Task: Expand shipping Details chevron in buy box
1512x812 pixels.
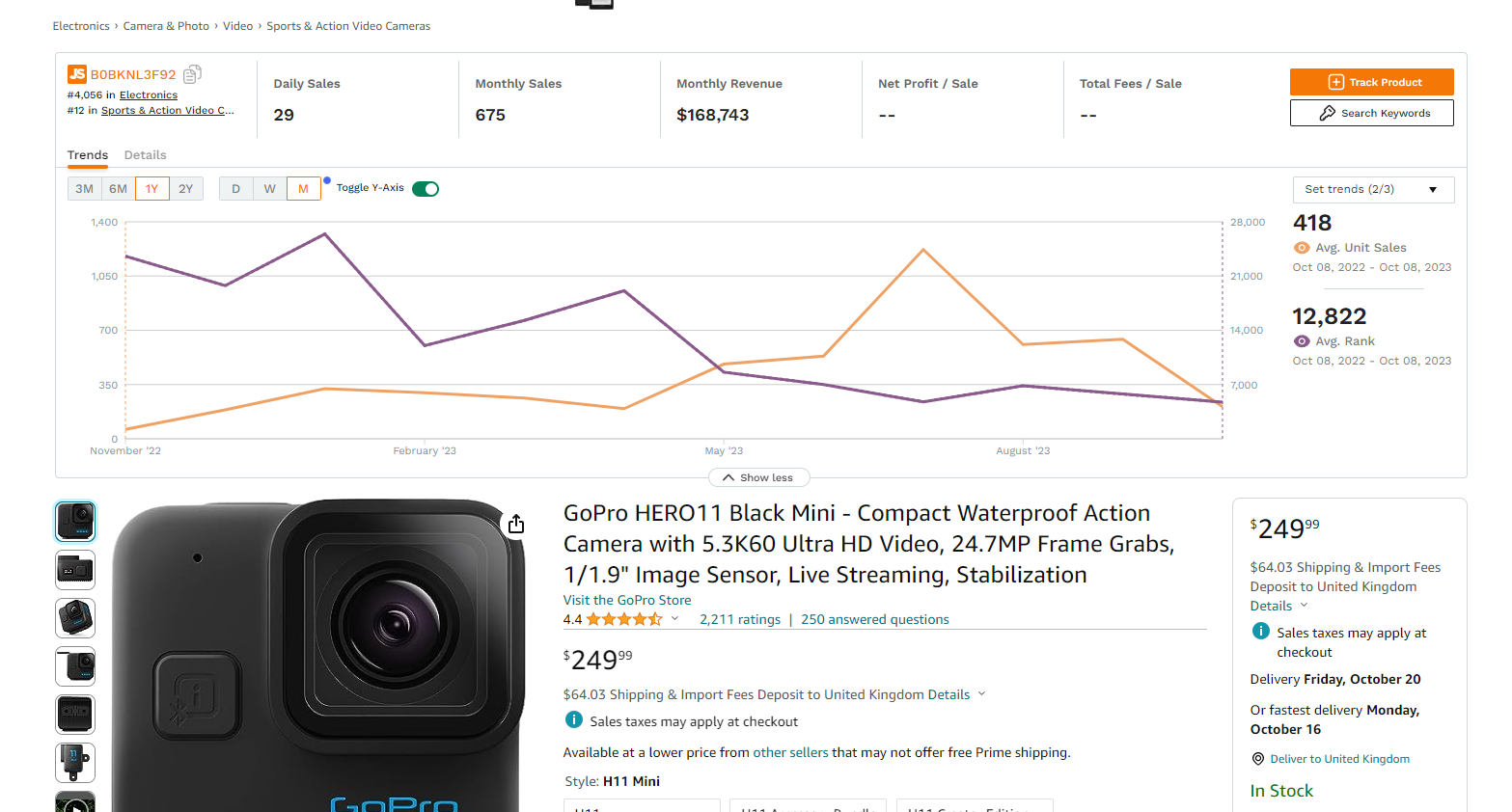Action: tap(1304, 606)
